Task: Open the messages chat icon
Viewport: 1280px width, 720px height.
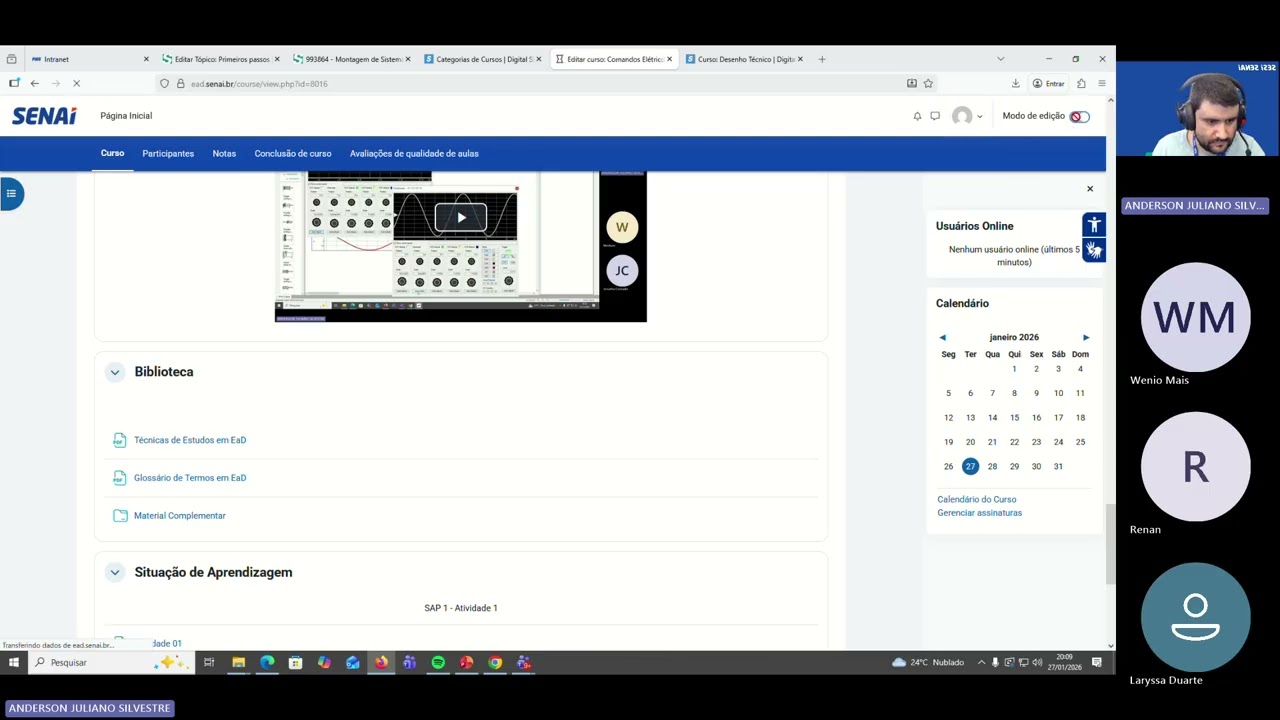Action: [x=935, y=116]
